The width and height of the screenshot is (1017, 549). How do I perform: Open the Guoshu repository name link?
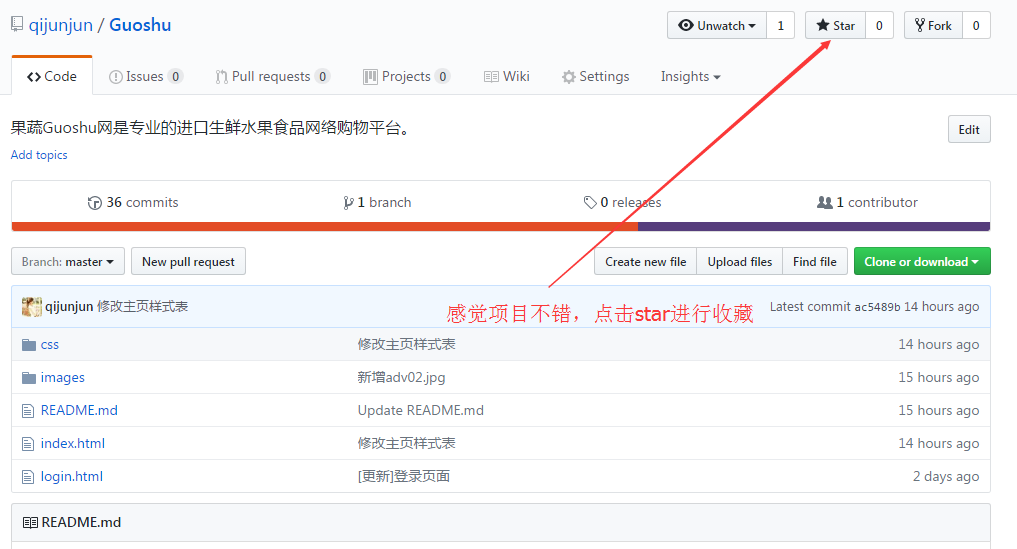point(140,25)
